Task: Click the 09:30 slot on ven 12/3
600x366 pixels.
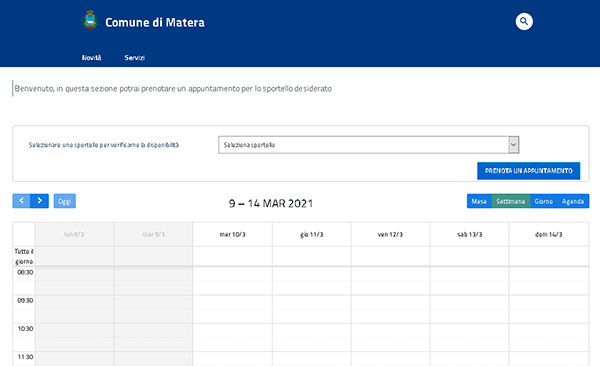Action: 390,302
